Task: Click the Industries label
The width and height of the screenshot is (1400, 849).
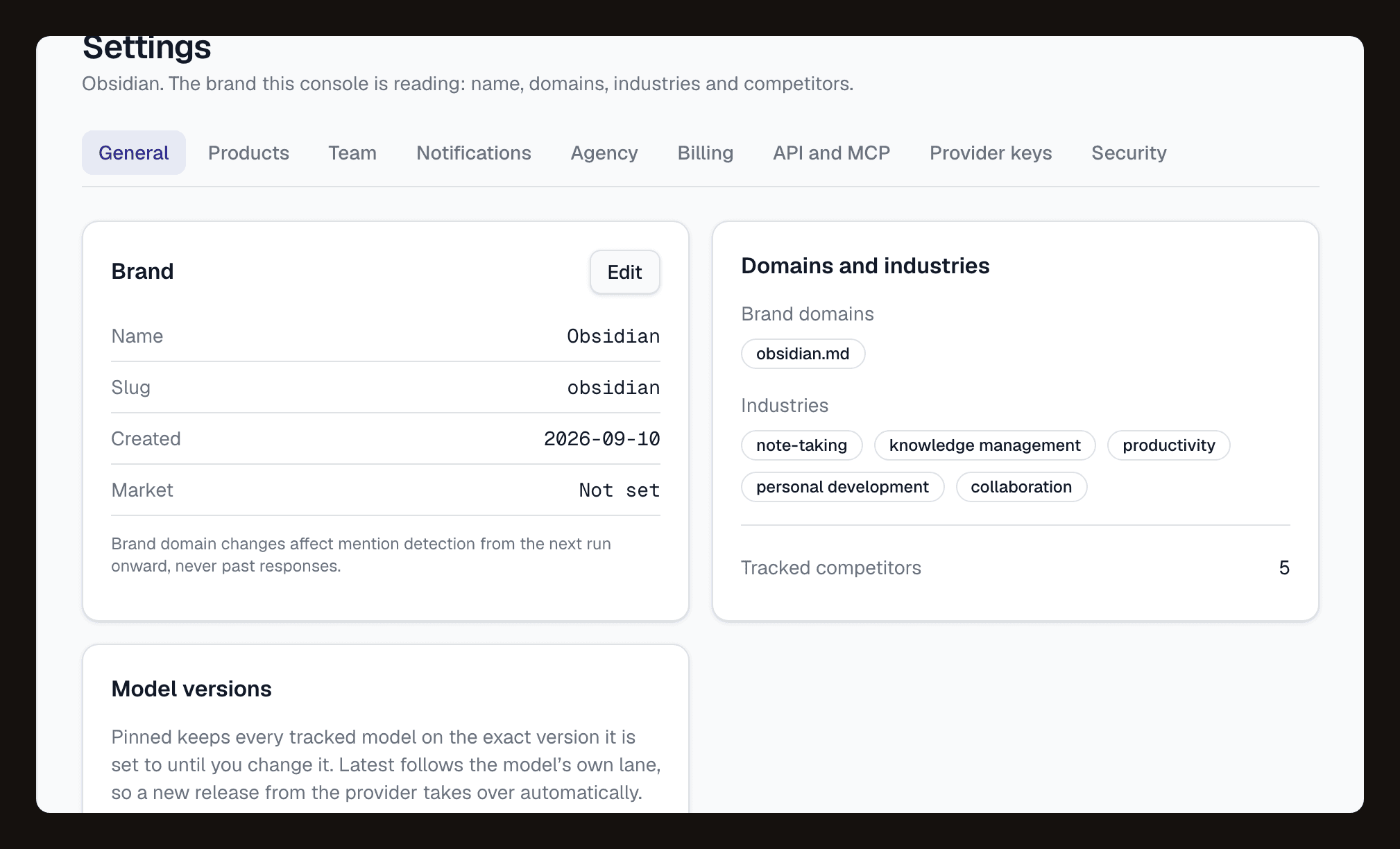Action: click(784, 406)
